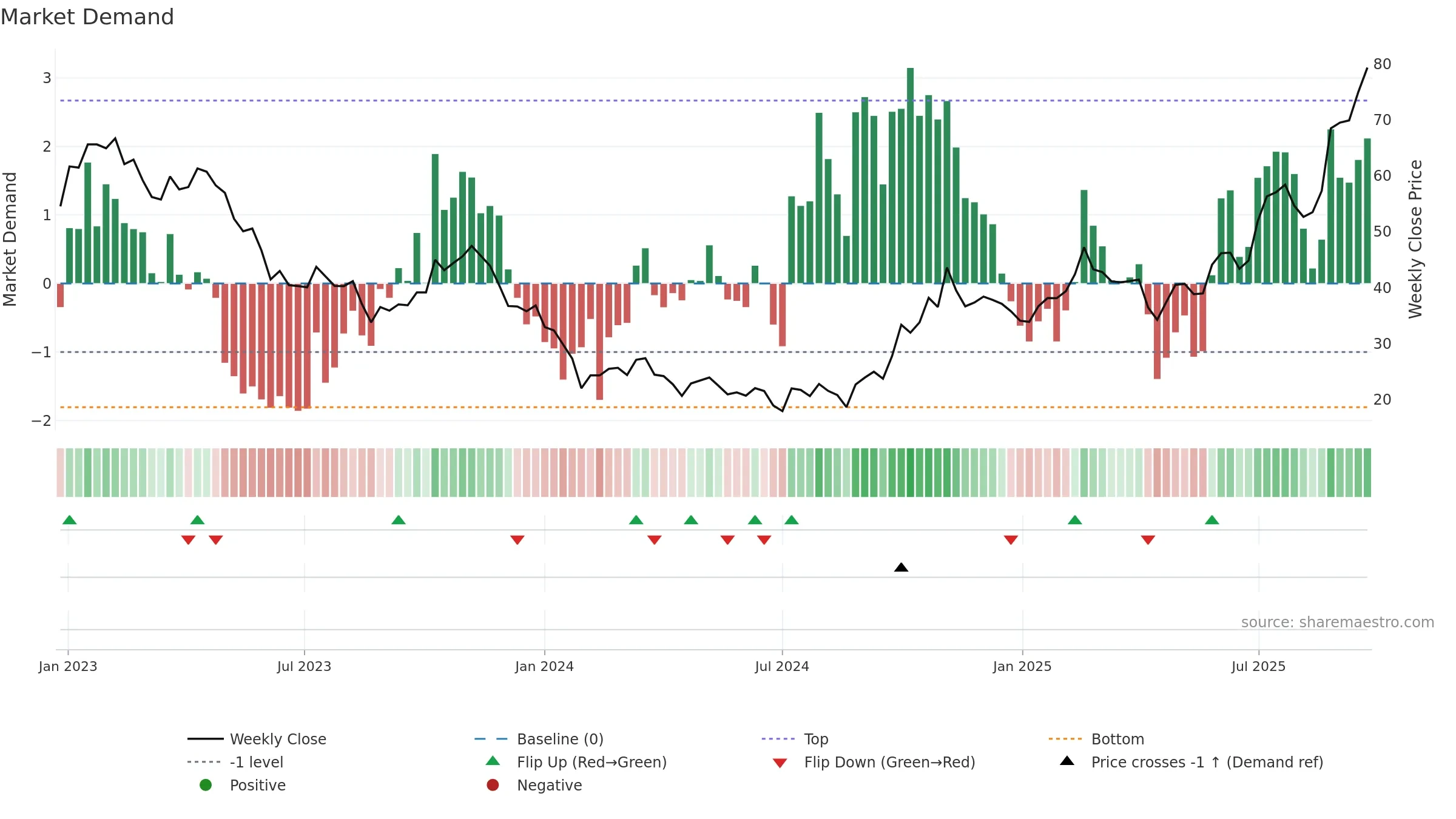Click the 80 tick on right price axis

(x=1383, y=64)
